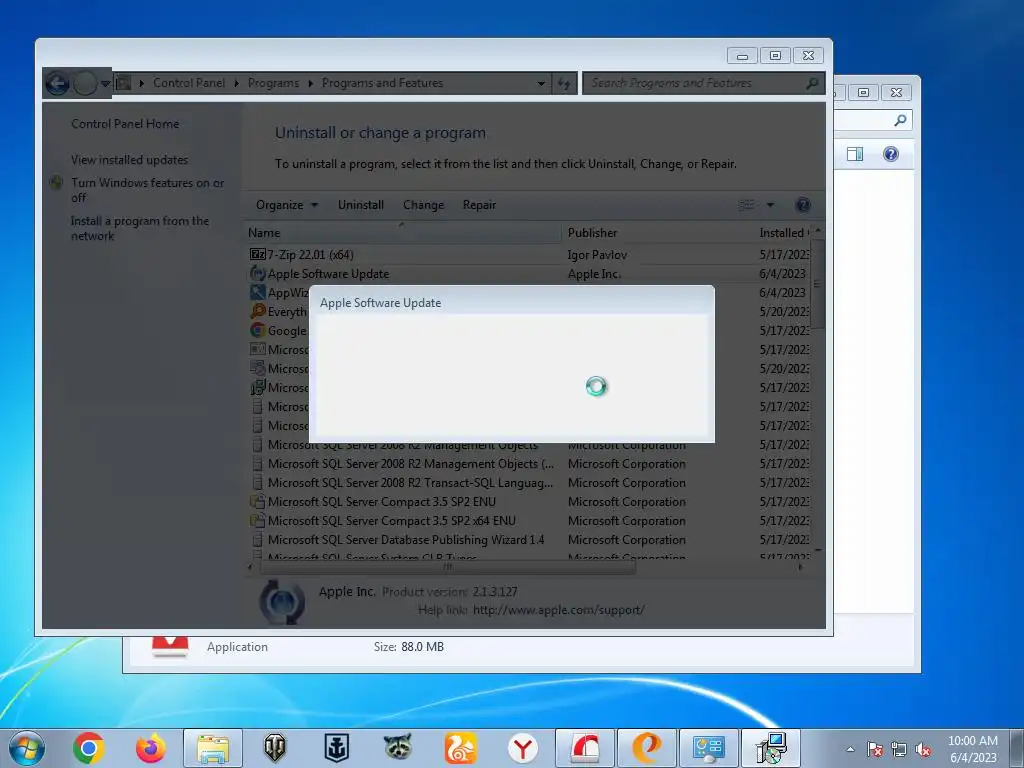Expand the arrow after Control Panel breadcrumb
The width and height of the screenshot is (1024, 768).
point(236,83)
